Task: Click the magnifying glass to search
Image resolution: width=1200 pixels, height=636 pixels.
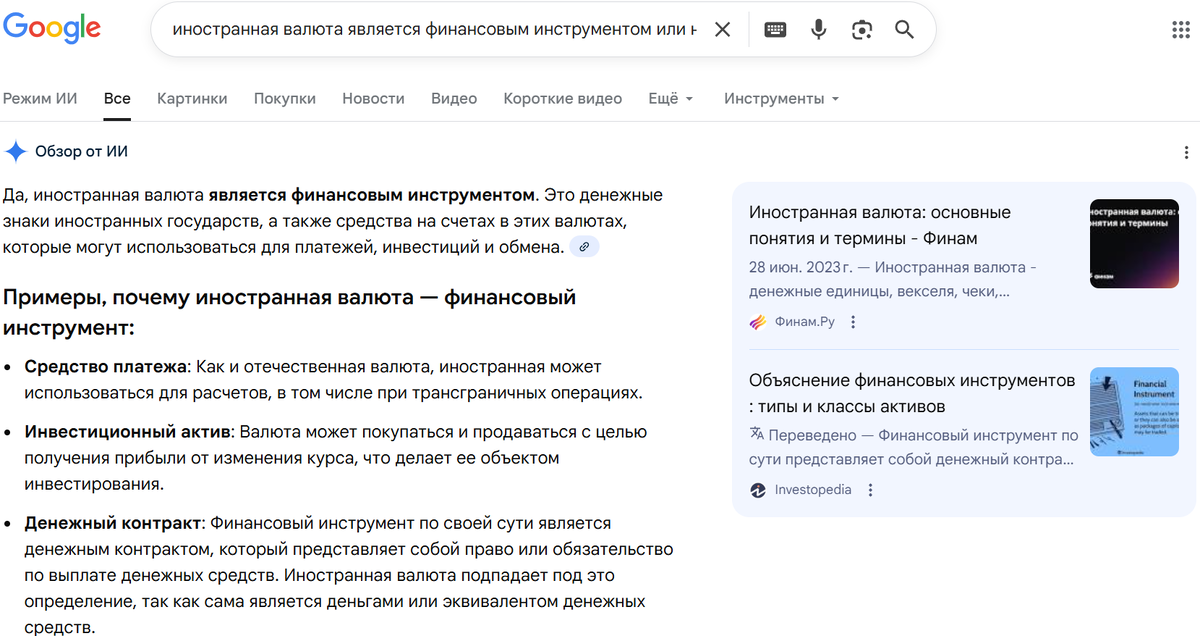Action: (x=904, y=29)
